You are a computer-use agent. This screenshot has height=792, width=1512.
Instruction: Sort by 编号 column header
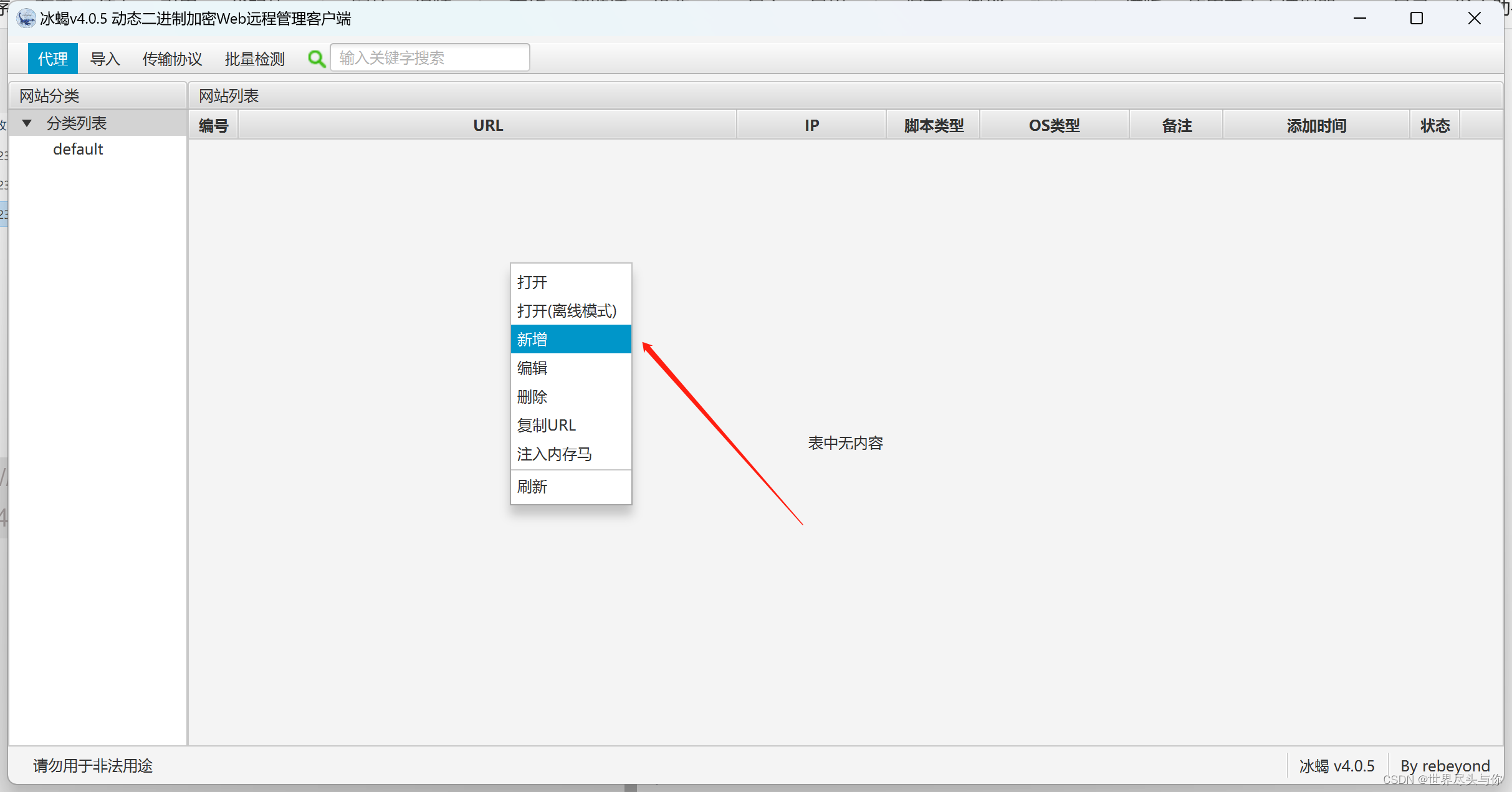[214, 125]
